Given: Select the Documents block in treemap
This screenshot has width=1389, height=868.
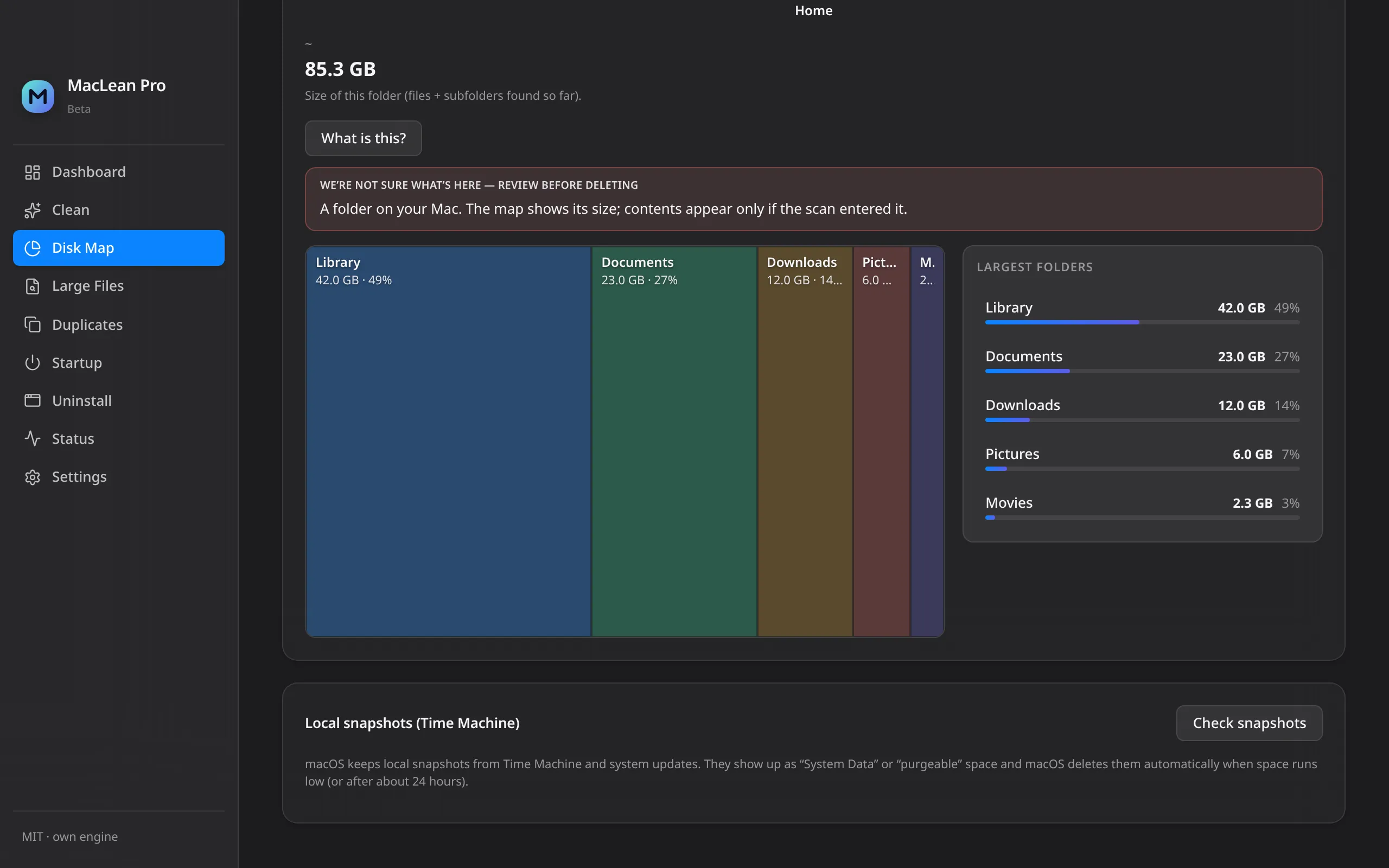Looking at the screenshot, I should pos(674,442).
